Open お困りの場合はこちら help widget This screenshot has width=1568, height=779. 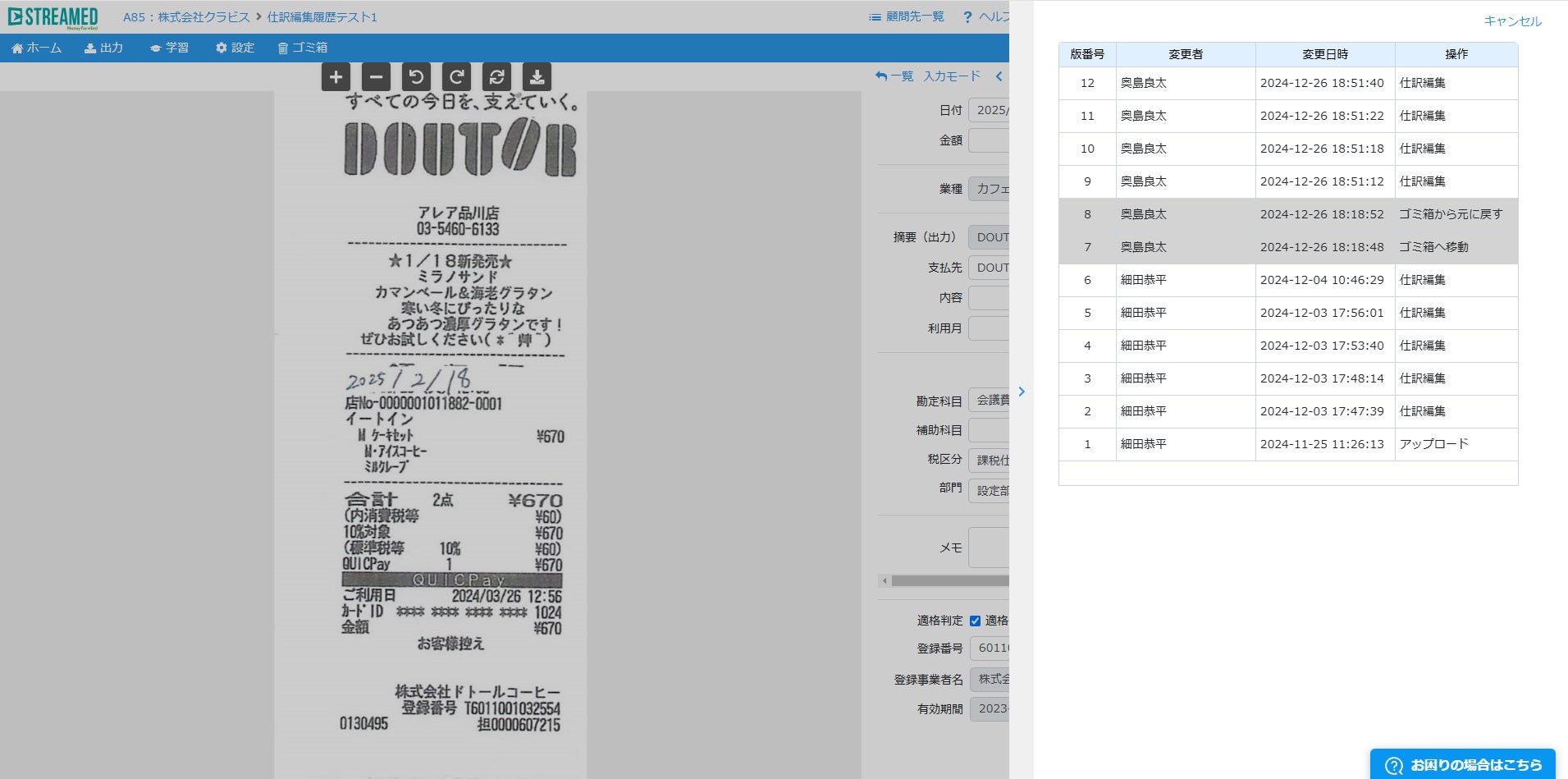coord(1463,764)
